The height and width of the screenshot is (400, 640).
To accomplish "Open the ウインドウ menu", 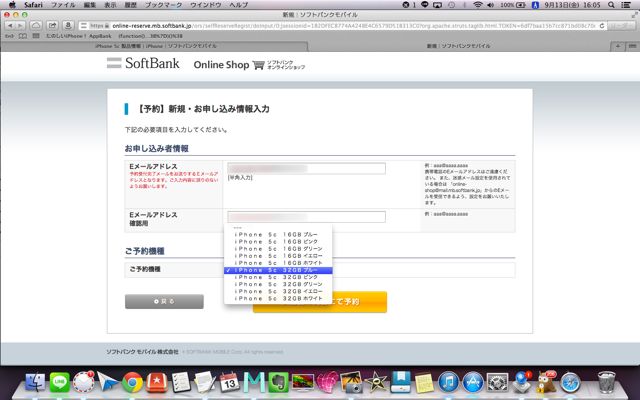I will tap(206, 5).
